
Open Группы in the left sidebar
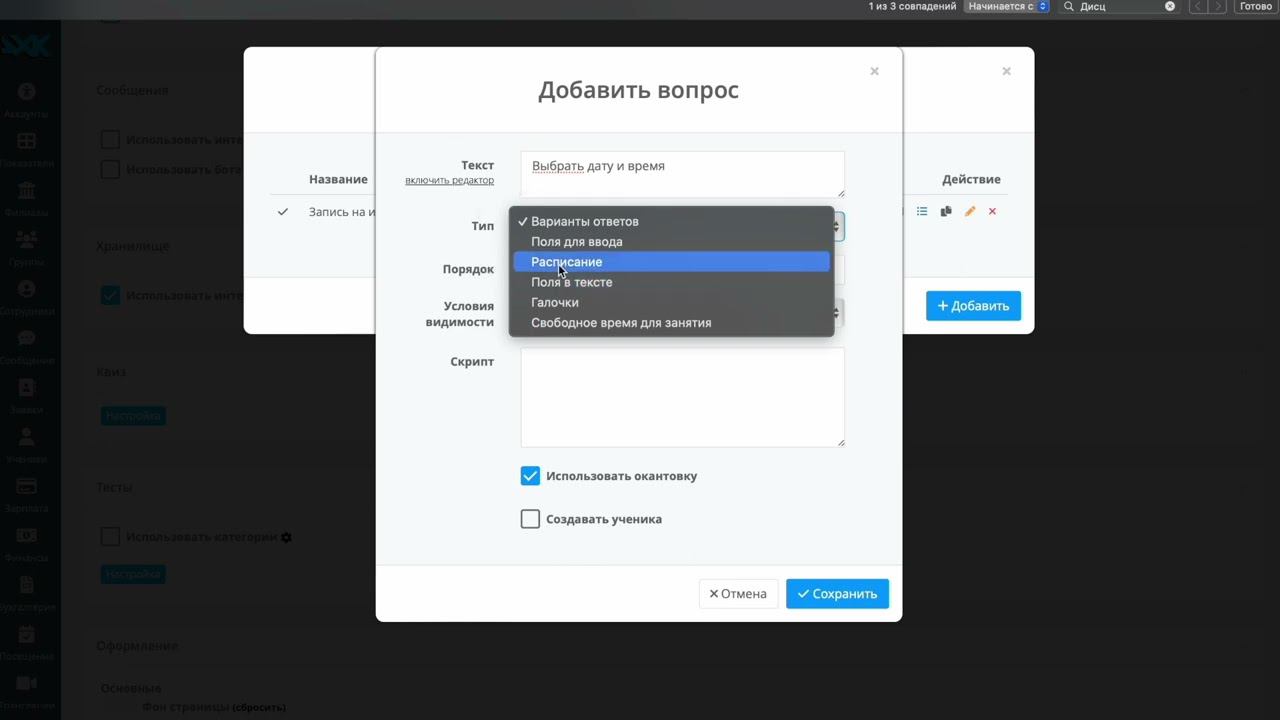click(x=26, y=248)
